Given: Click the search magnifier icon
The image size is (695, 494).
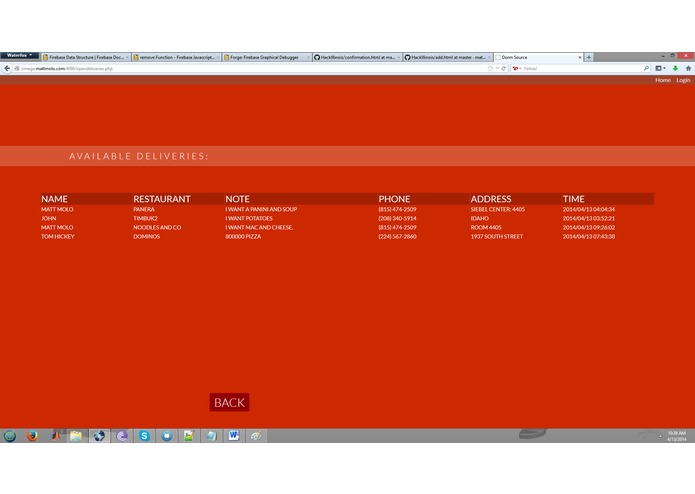Looking at the screenshot, I should click(x=646, y=68).
